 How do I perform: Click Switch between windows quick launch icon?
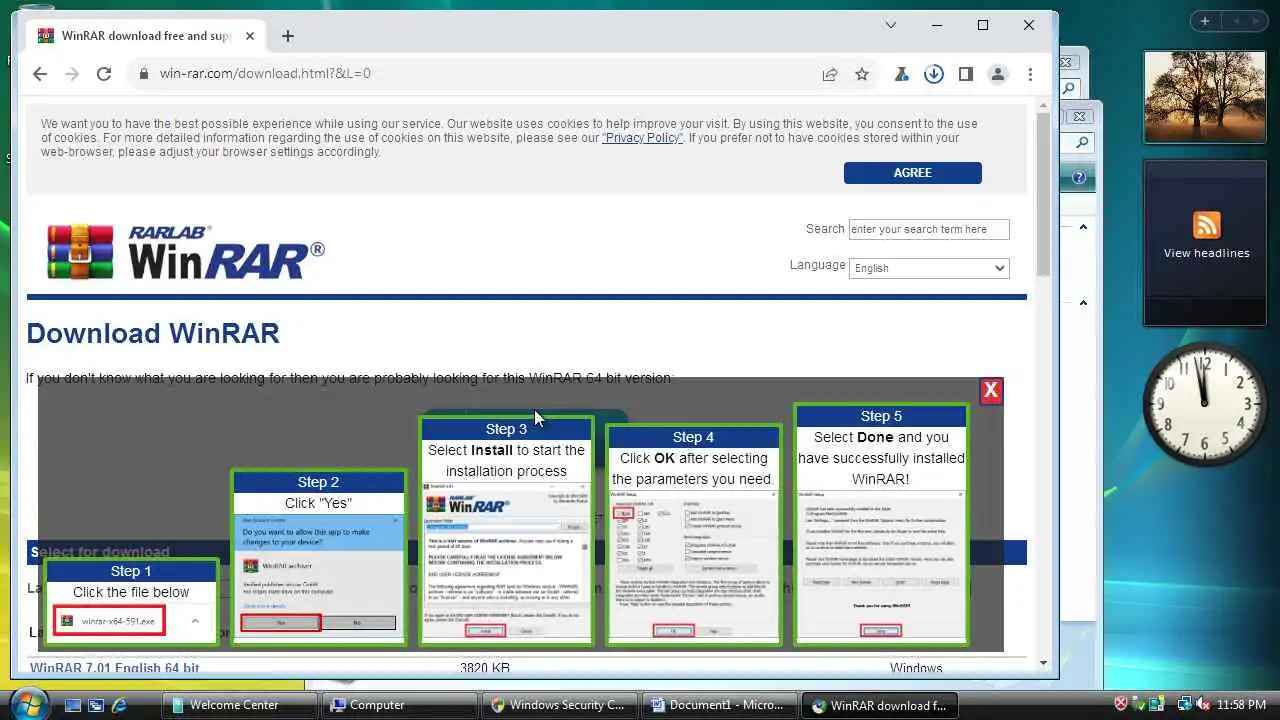[96, 705]
